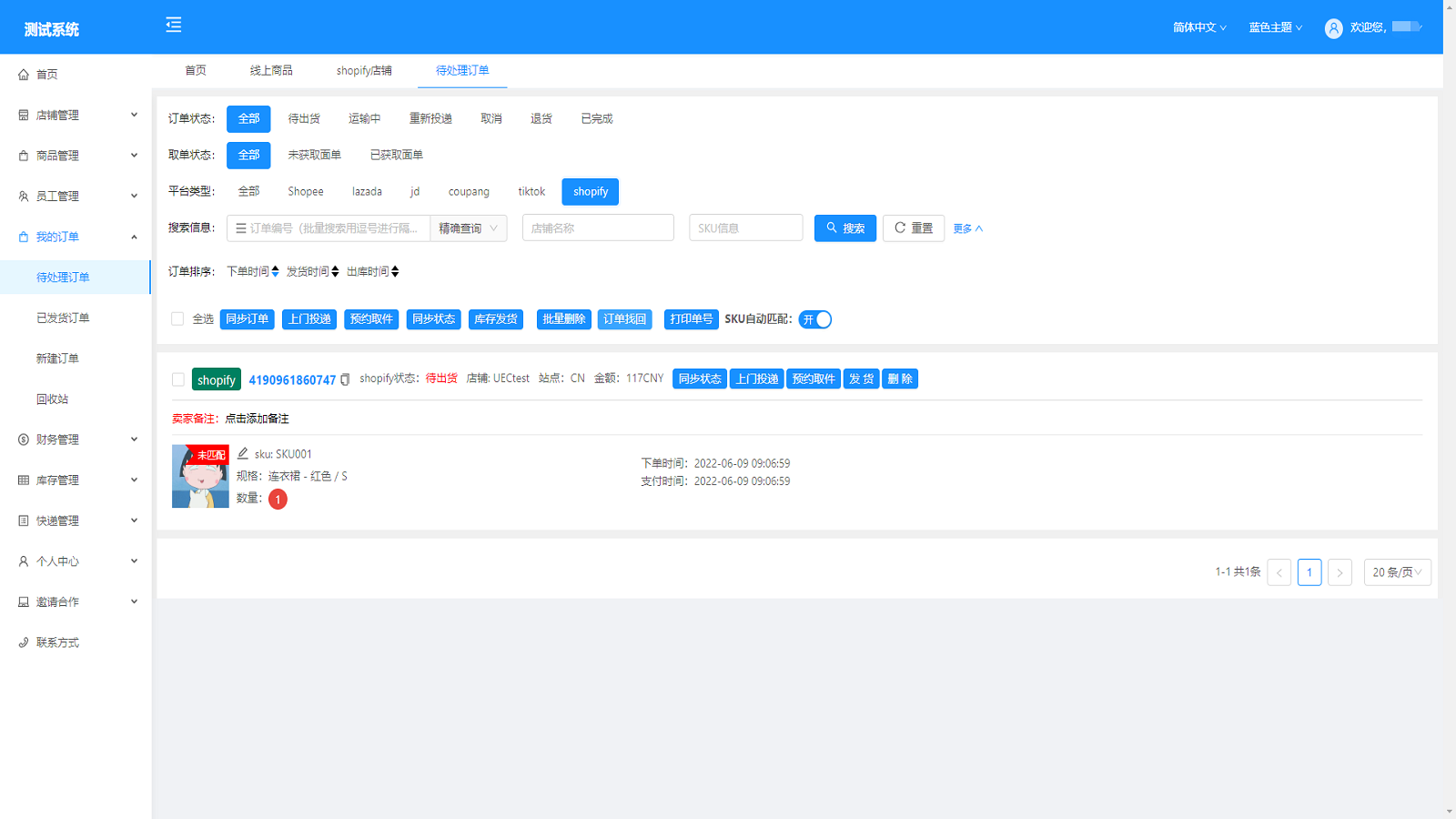Image resolution: width=1456 pixels, height=819 pixels.
Task: Tick the checkbox for the shopify order row
Action: [178, 379]
